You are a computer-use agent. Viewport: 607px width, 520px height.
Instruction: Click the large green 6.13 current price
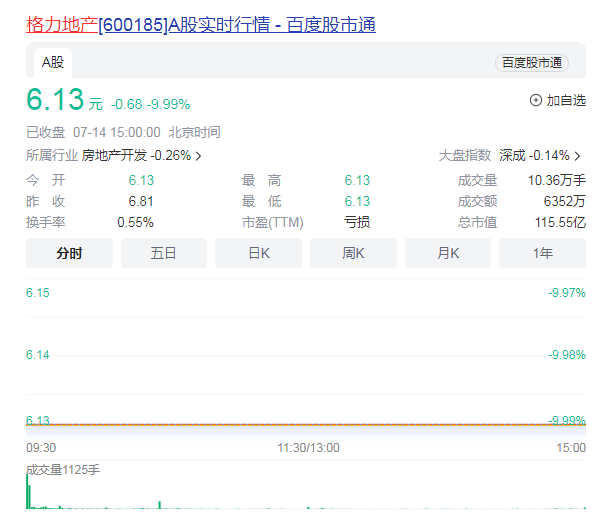pyautogui.click(x=54, y=101)
